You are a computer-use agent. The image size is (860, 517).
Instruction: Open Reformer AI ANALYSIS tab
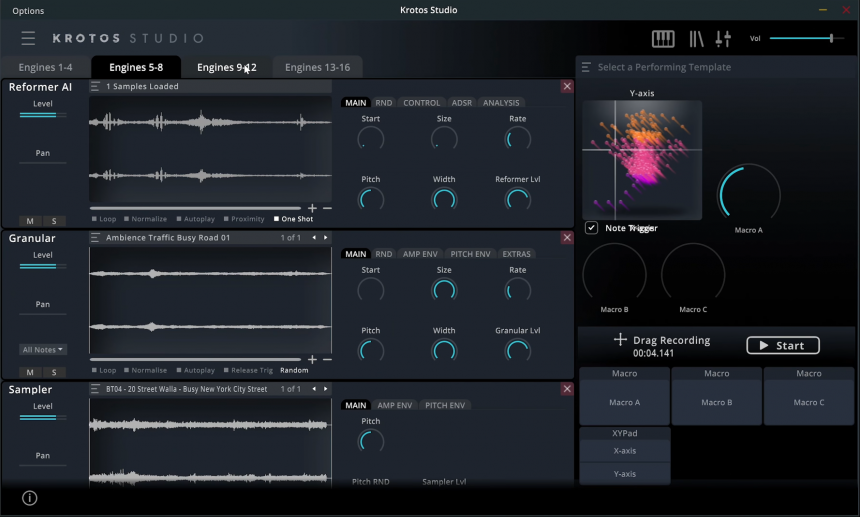coord(501,103)
